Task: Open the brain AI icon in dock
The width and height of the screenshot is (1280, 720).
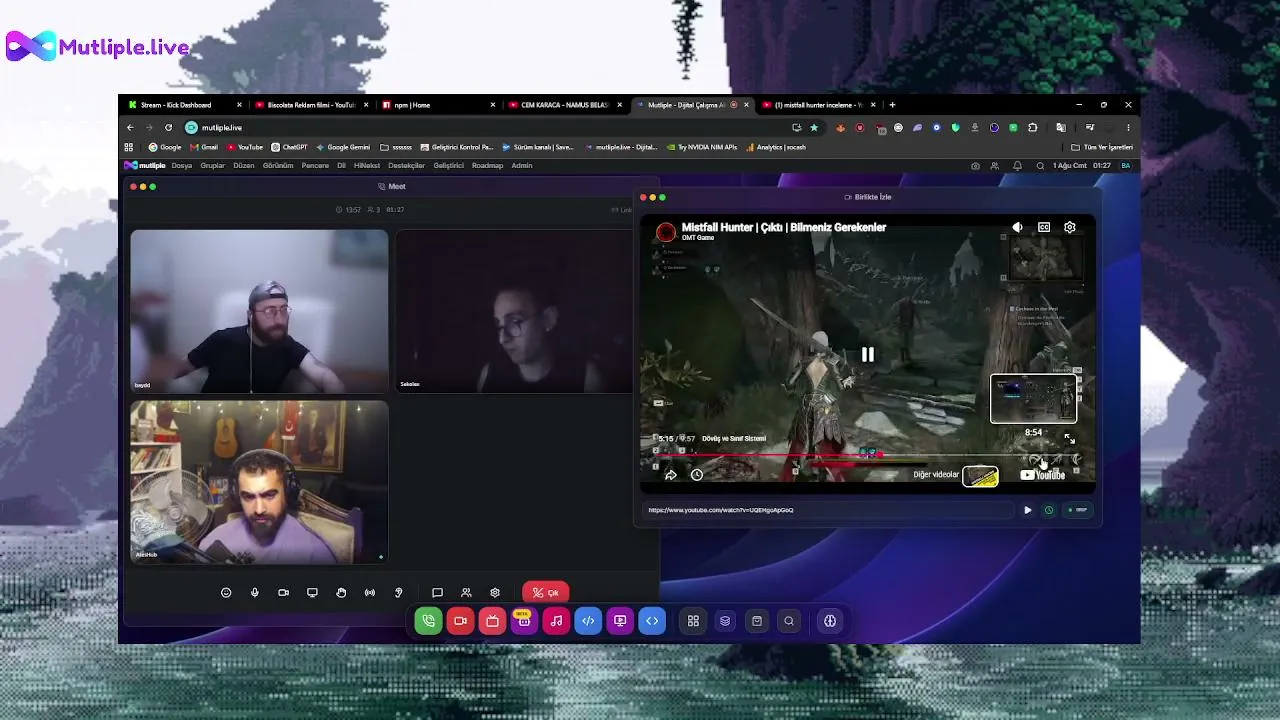Action: [830, 621]
